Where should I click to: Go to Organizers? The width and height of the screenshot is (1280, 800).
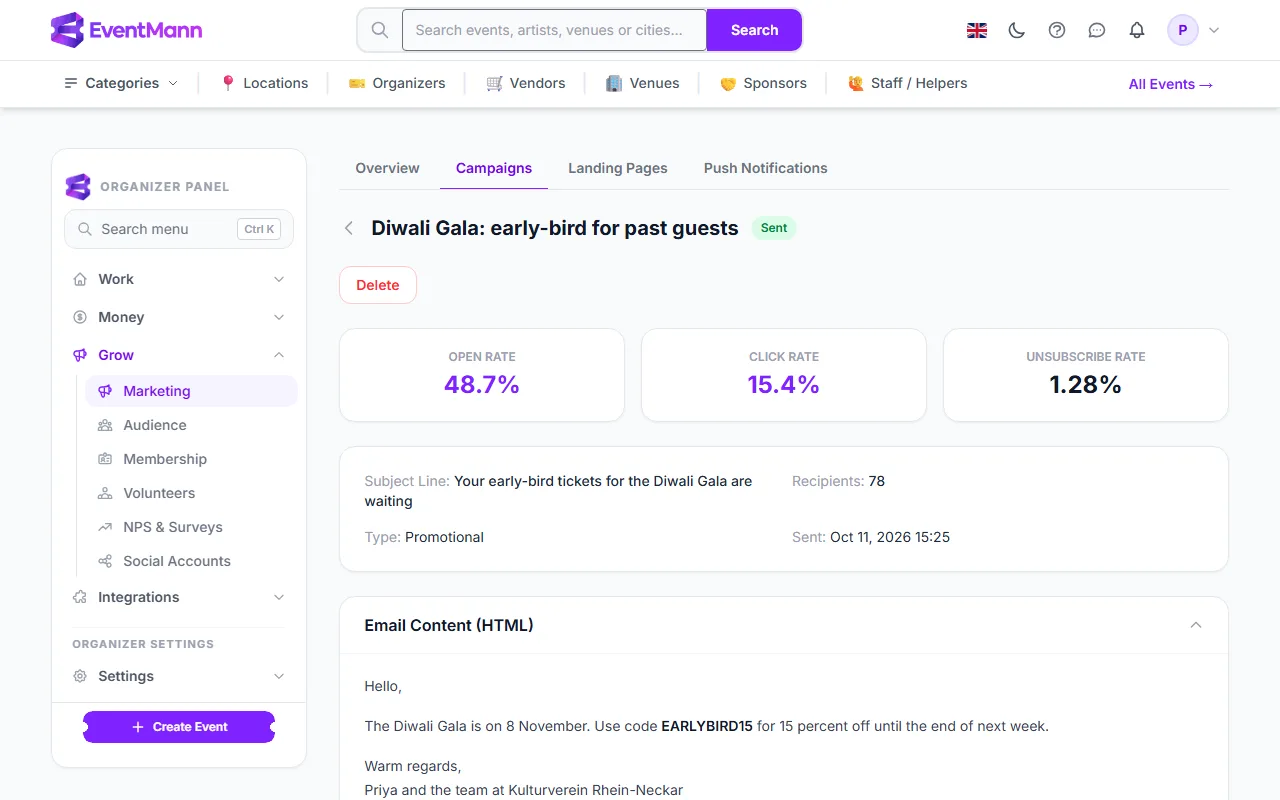pyautogui.click(x=397, y=83)
